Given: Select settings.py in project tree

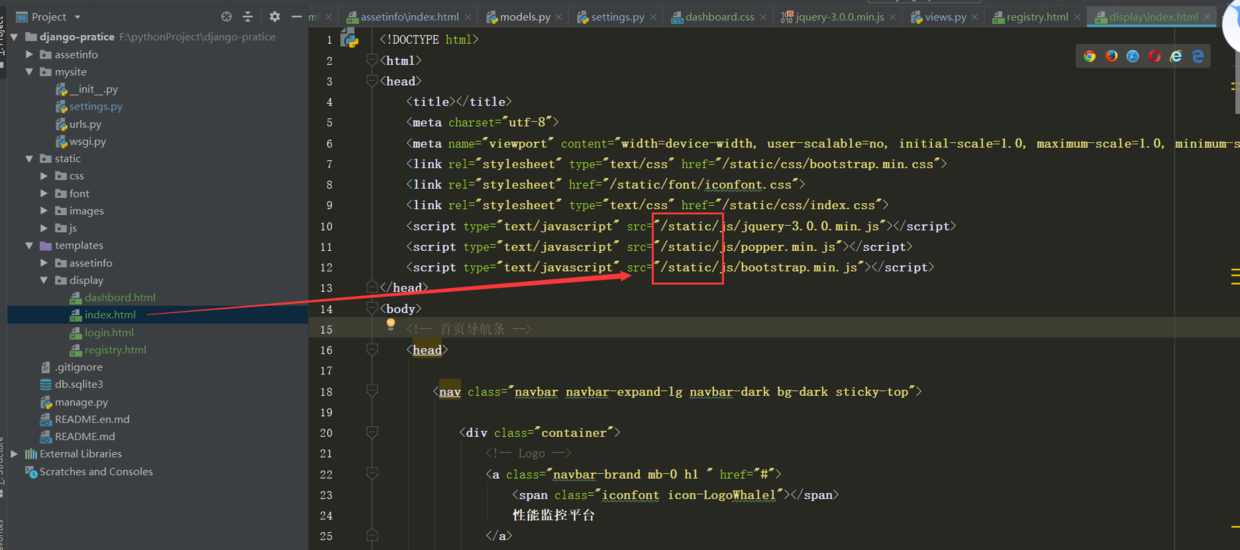Looking at the screenshot, I should pos(96,107).
